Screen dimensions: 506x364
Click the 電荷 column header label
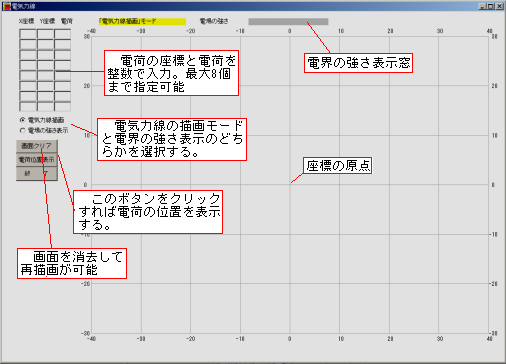point(67,21)
